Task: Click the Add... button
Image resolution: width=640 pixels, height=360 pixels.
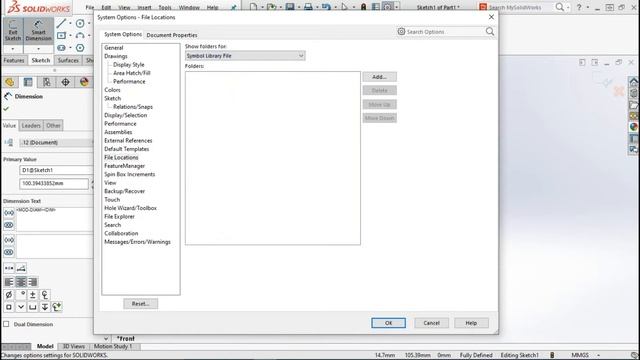Action: 380,77
